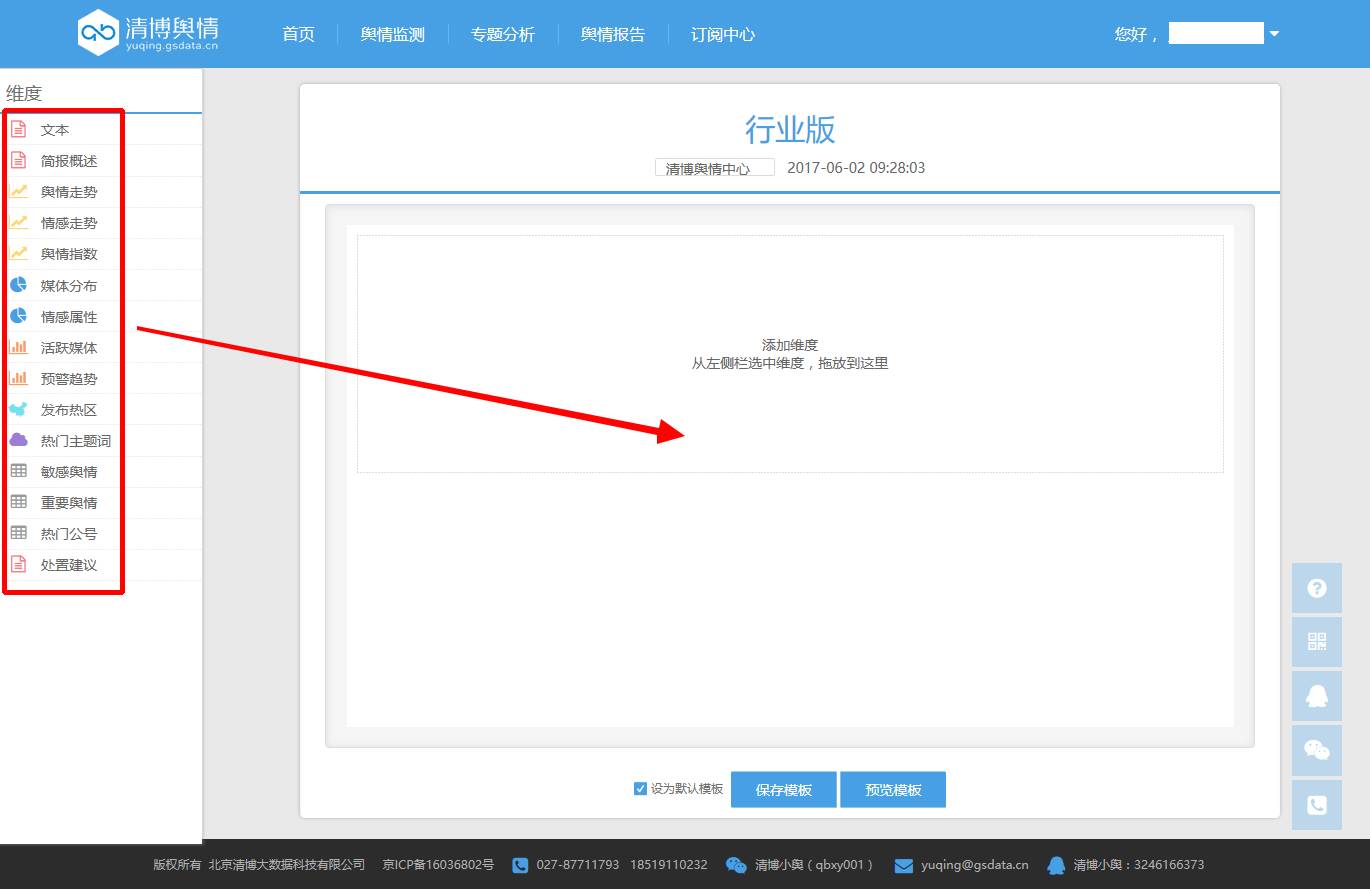Click the footer email envelope icon
The height and width of the screenshot is (889, 1370).
tap(904, 865)
